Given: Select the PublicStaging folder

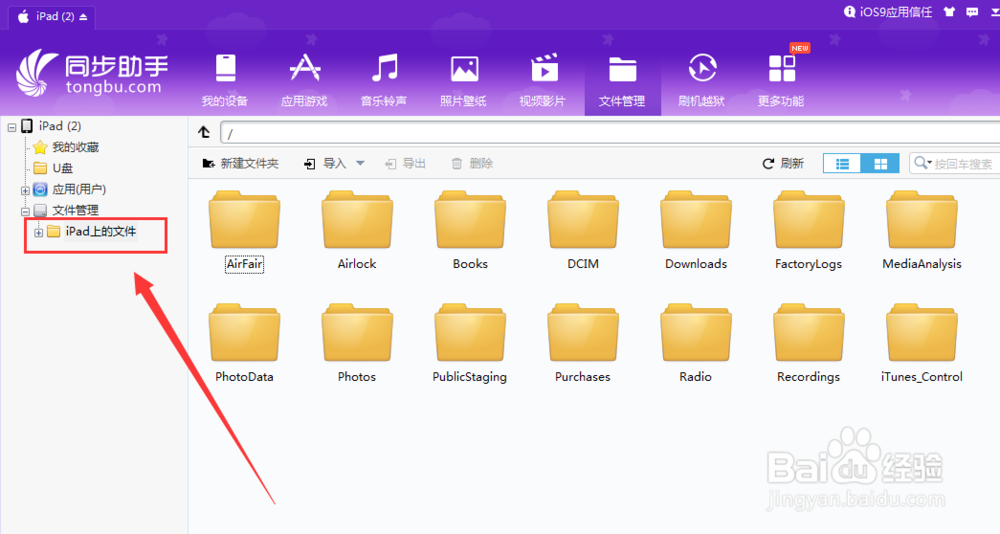Looking at the screenshot, I should (470, 344).
